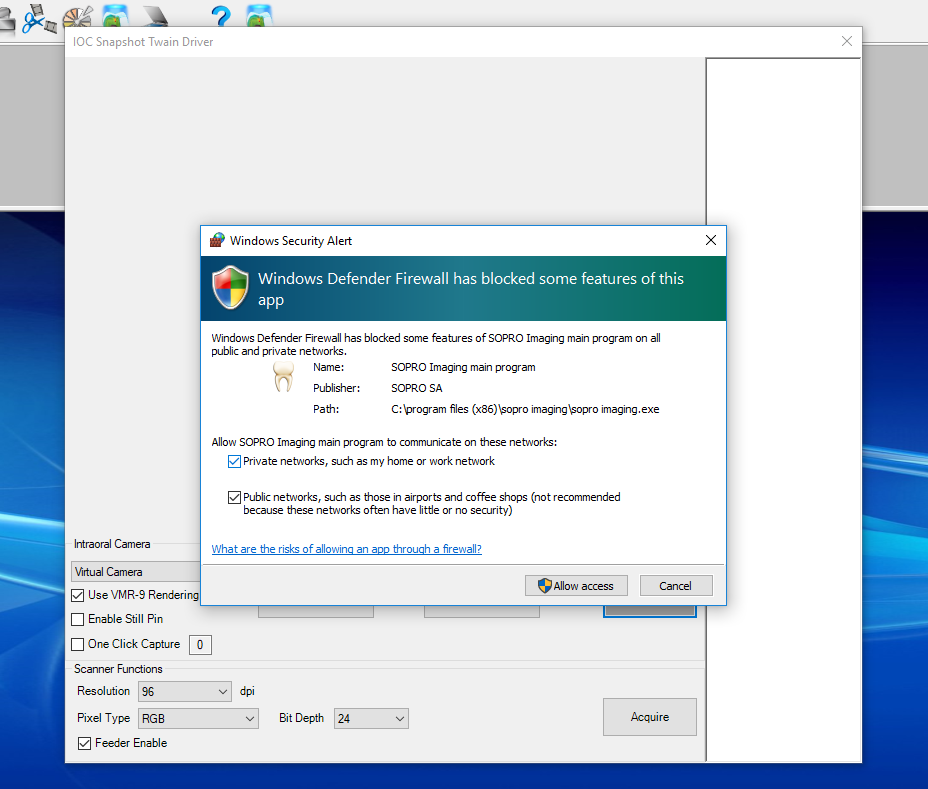The image size is (928, 789).
Task: Uncheck Private networks option
Action: (x=234, y=462)
